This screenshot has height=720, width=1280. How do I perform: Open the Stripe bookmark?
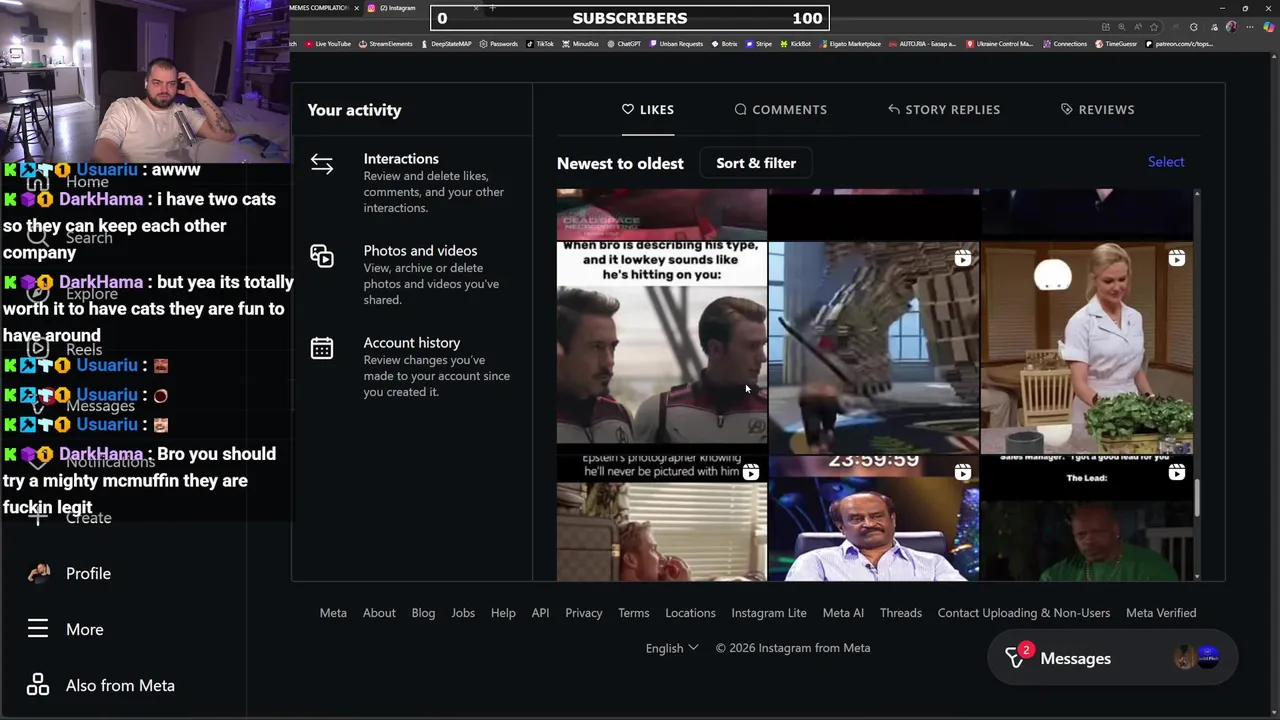tap(759, 44)
